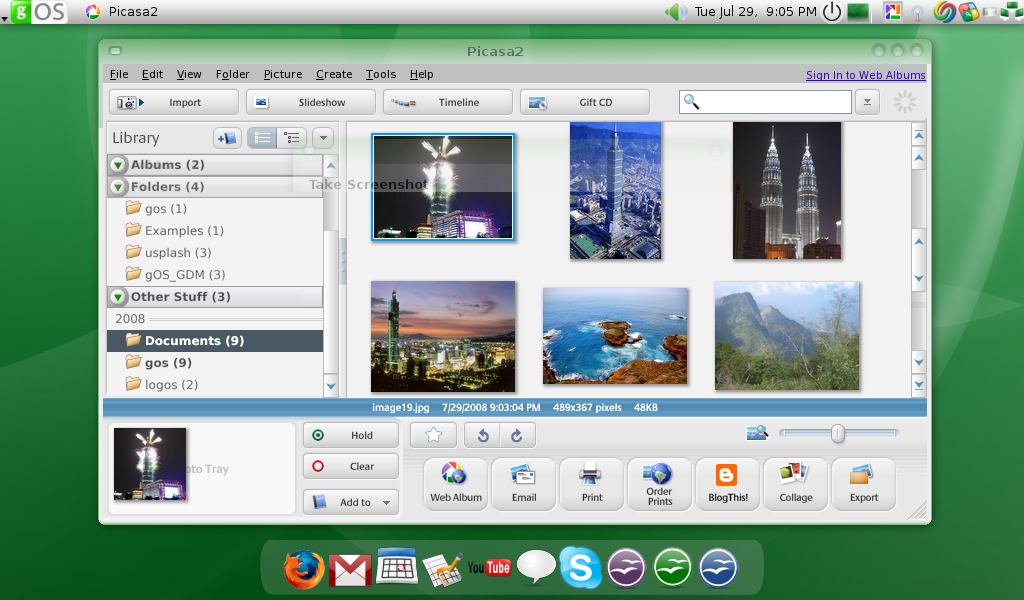This screenshot has width=1024, height=600.
Task: Collapse the Folders section
Action: click(x=118, y=187)
